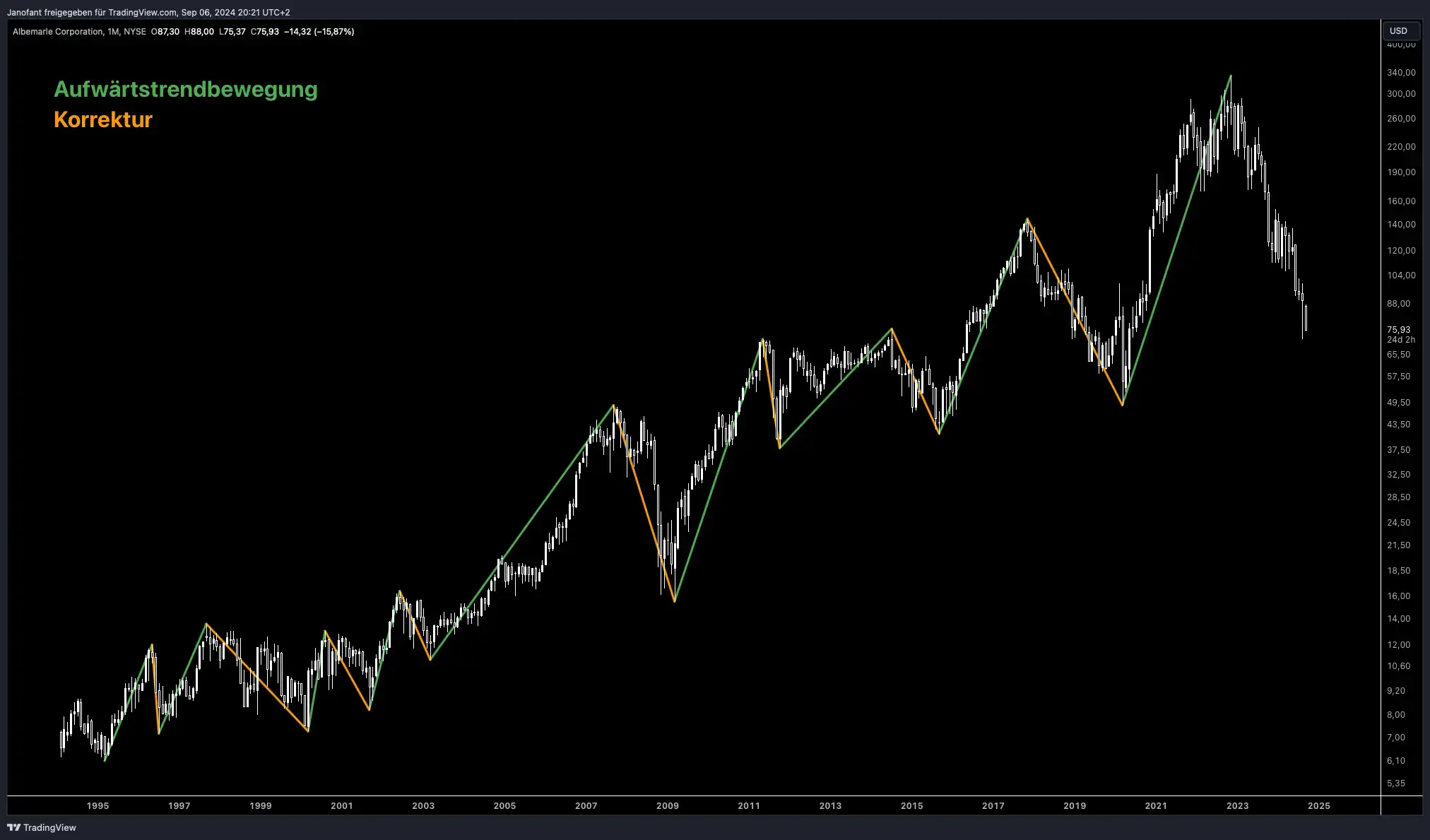Click the 2005 time axis label
The image size is (1430, 840).
click(x=504, y=806)
